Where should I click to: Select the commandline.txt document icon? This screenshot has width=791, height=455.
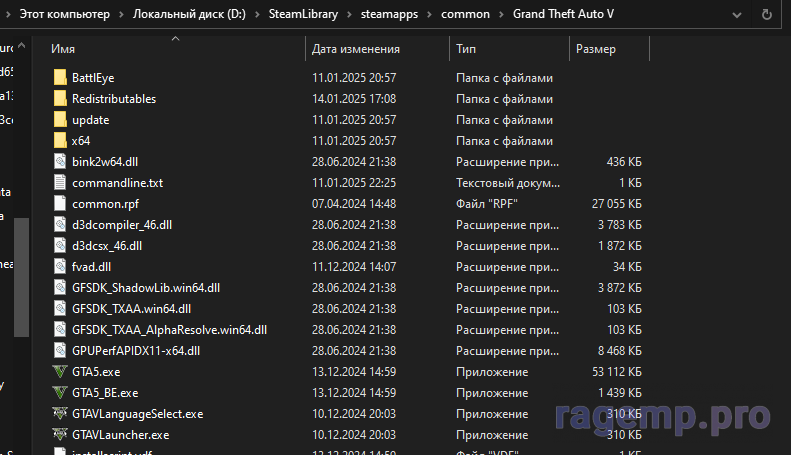coord(60,183)
